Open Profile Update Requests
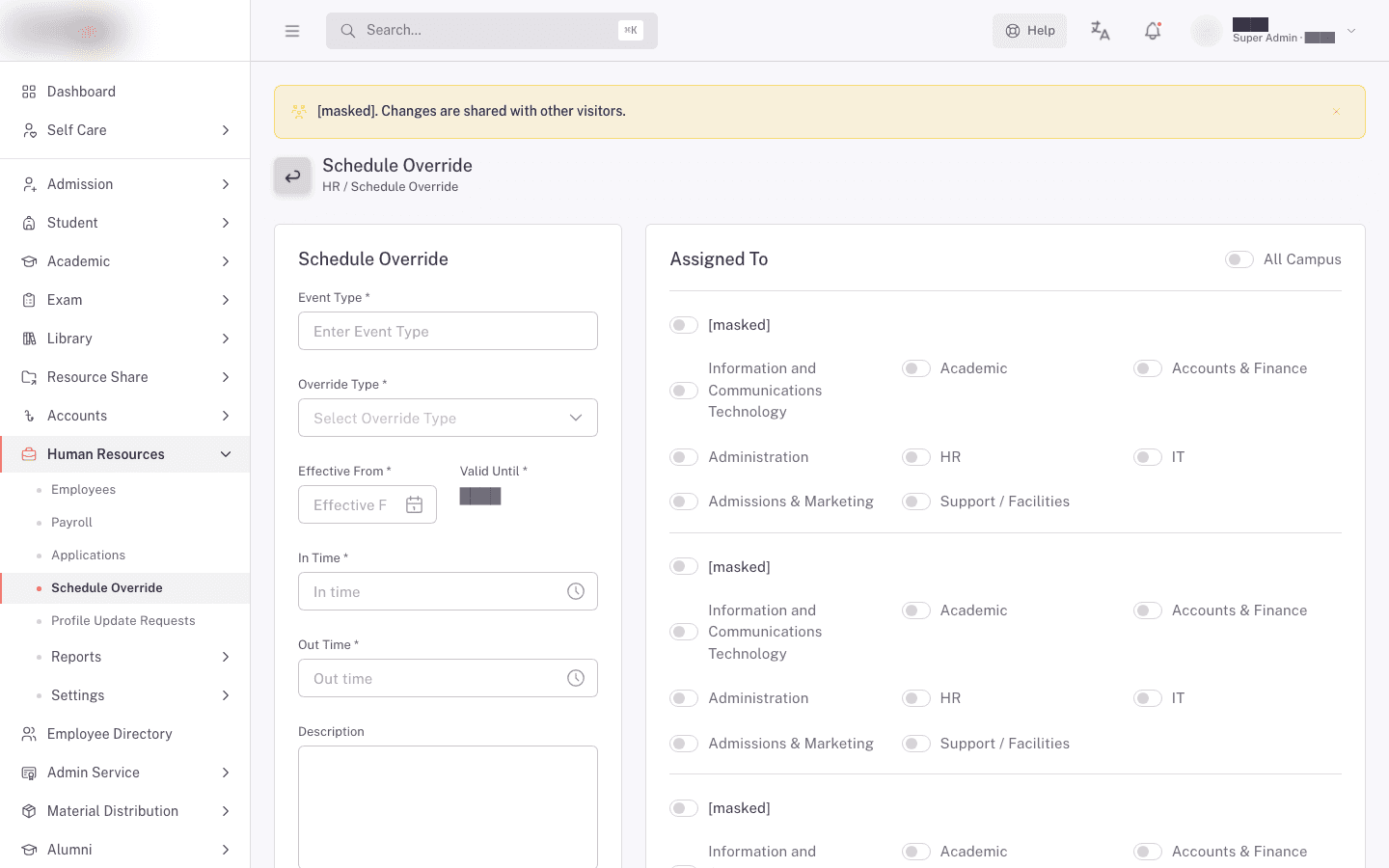 click(x=125, y=621)
